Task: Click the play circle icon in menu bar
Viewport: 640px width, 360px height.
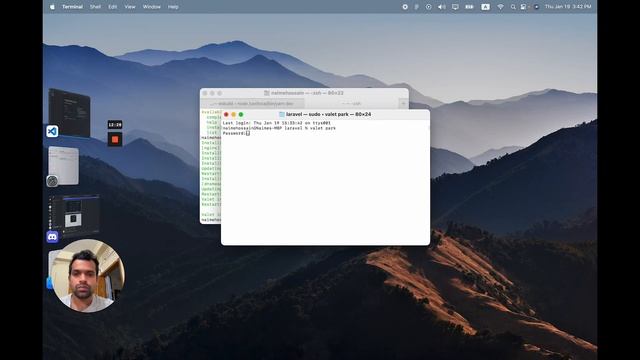Action: pos(429,7)
